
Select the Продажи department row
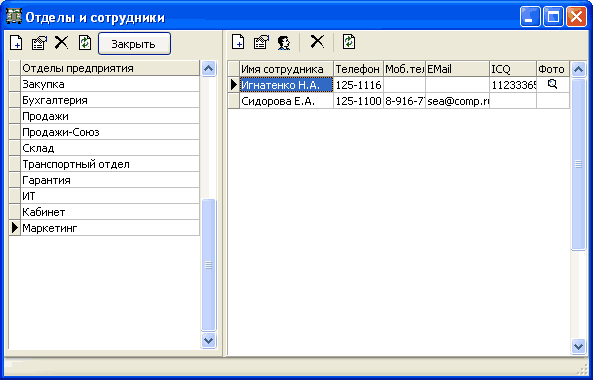coord(110,116)
